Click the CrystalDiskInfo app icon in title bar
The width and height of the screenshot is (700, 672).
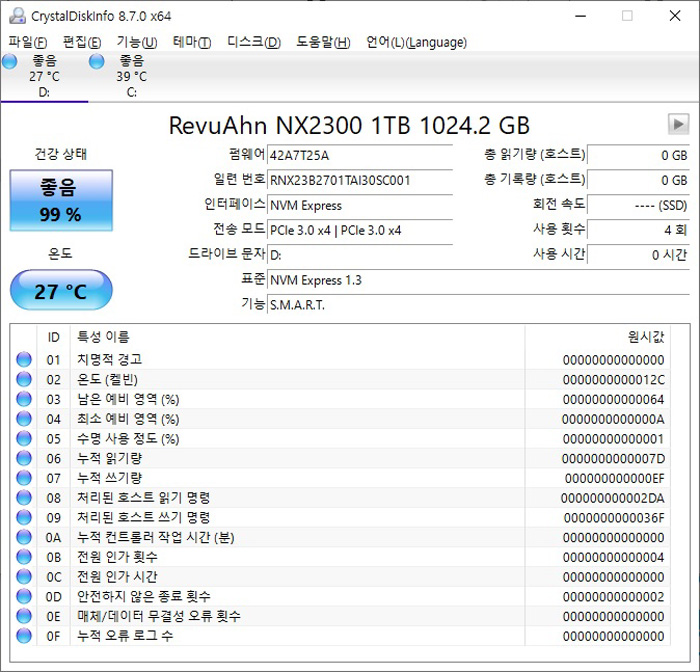(x=17, y=16)
